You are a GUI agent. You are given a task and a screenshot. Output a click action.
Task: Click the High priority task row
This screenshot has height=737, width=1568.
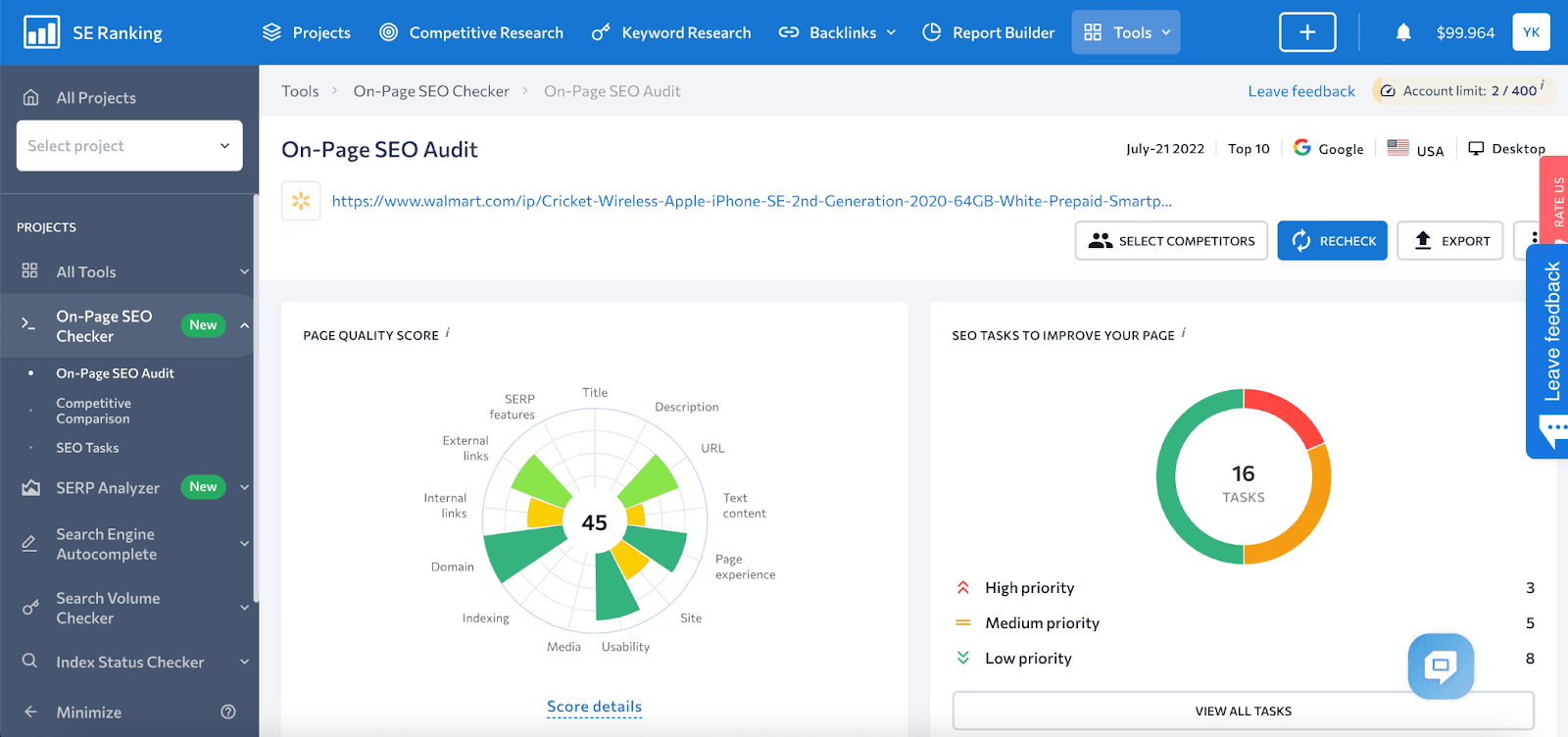(x=1245, y=587)
